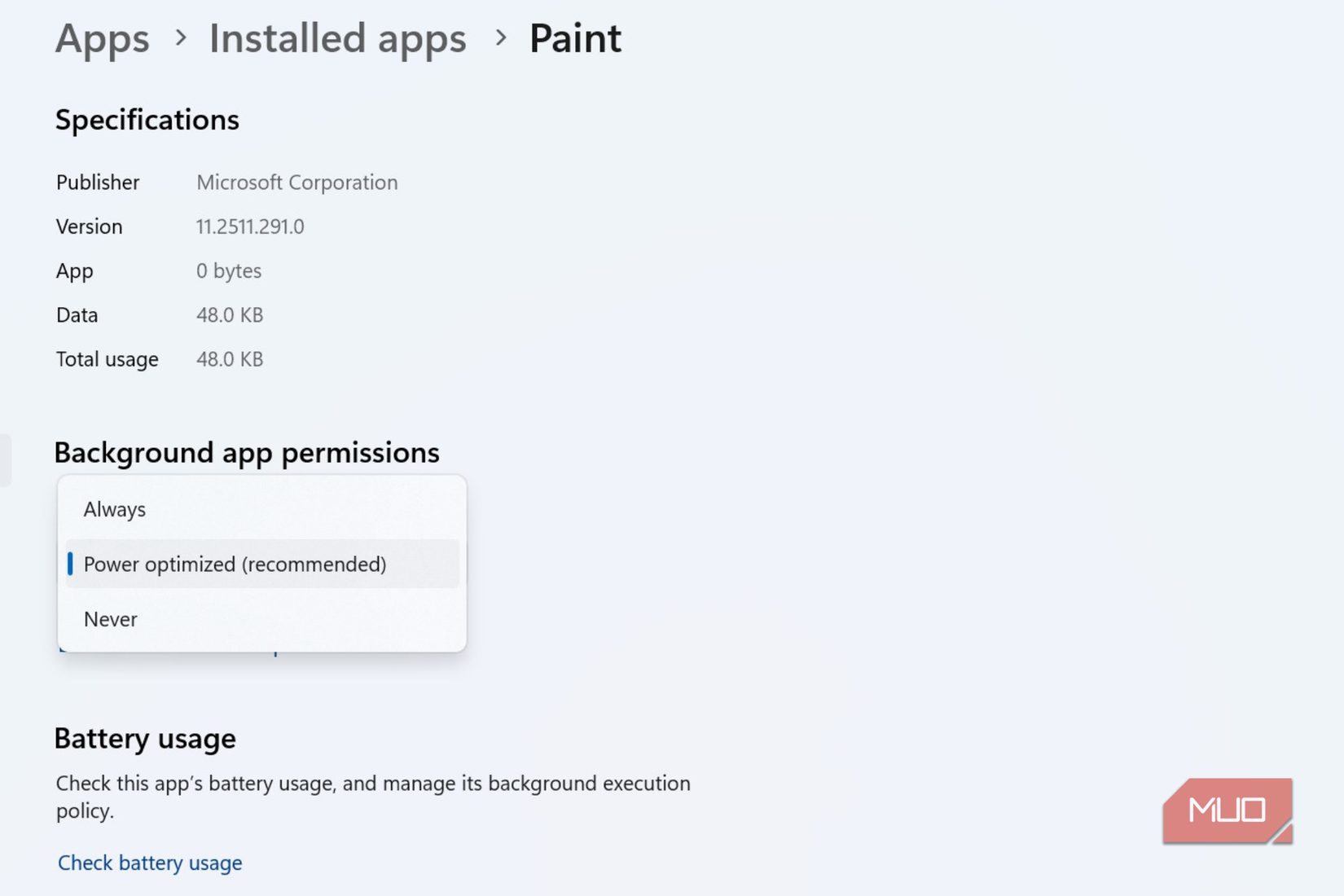Set background permission to "Never"
This screenshot has width=1344, height=896.
tap(110, 619)
